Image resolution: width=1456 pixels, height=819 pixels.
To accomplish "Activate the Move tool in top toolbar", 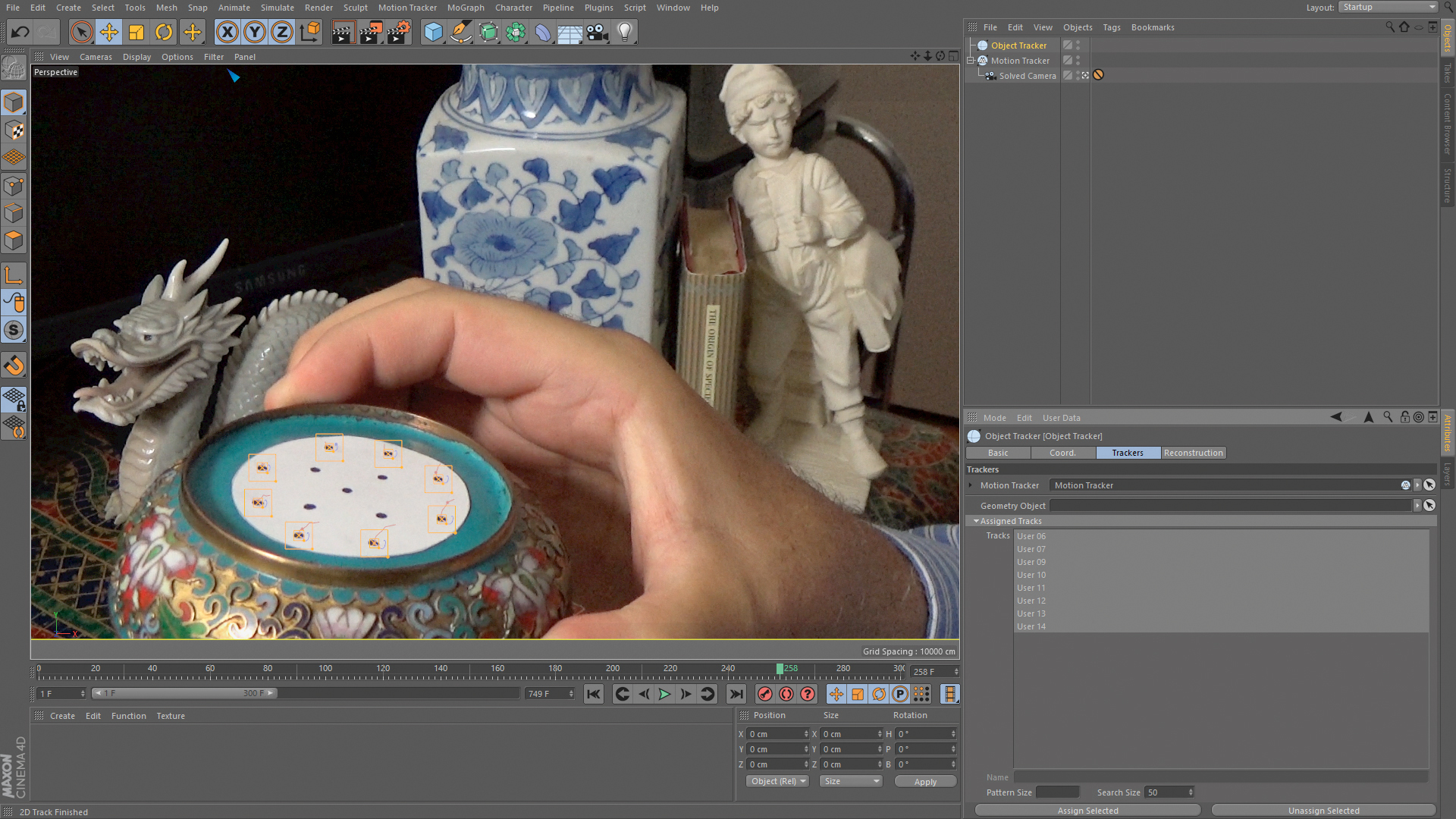I will click(109, 33).
